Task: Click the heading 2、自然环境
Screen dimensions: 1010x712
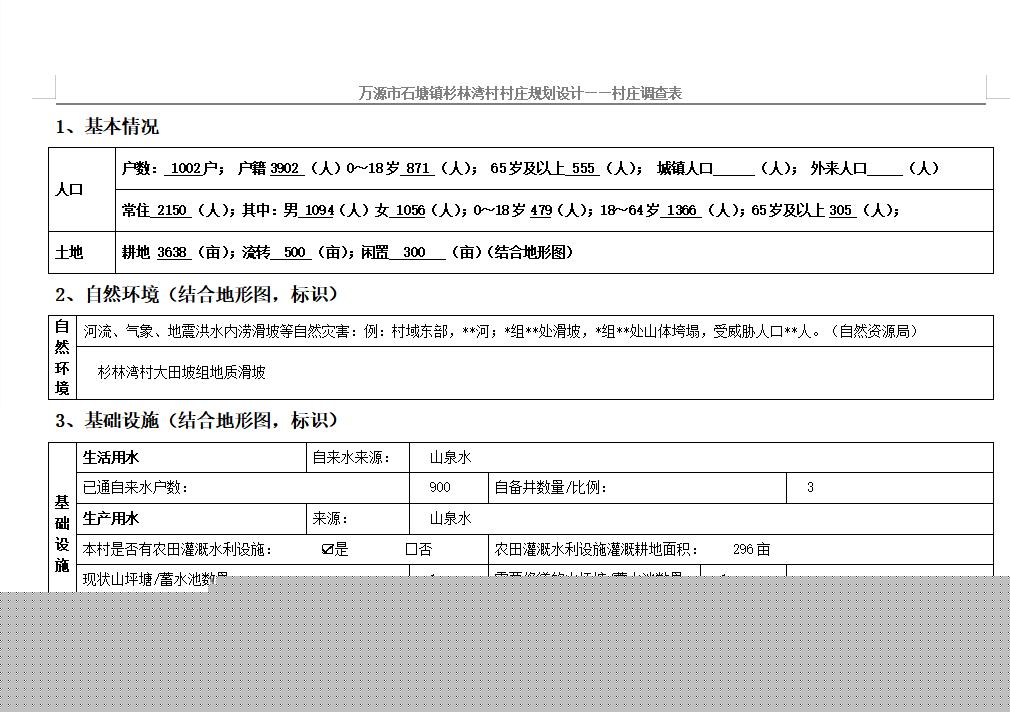Action: coord(197,294)
